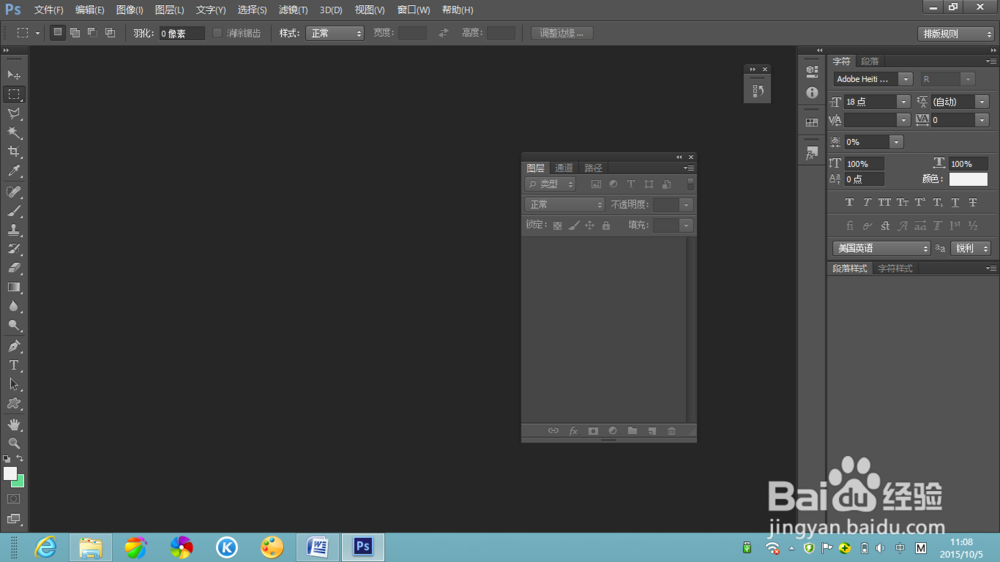
Task: Switch to the 字符样式 tab
Action: (895, 269)
